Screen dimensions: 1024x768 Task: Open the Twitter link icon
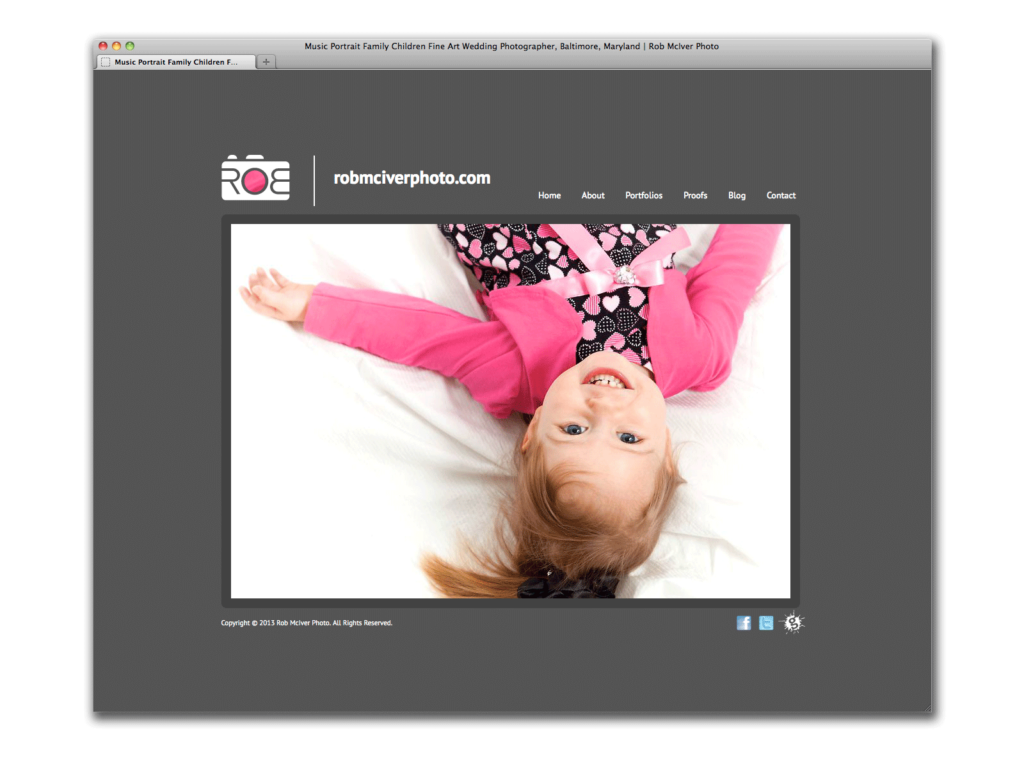point(766,623)
